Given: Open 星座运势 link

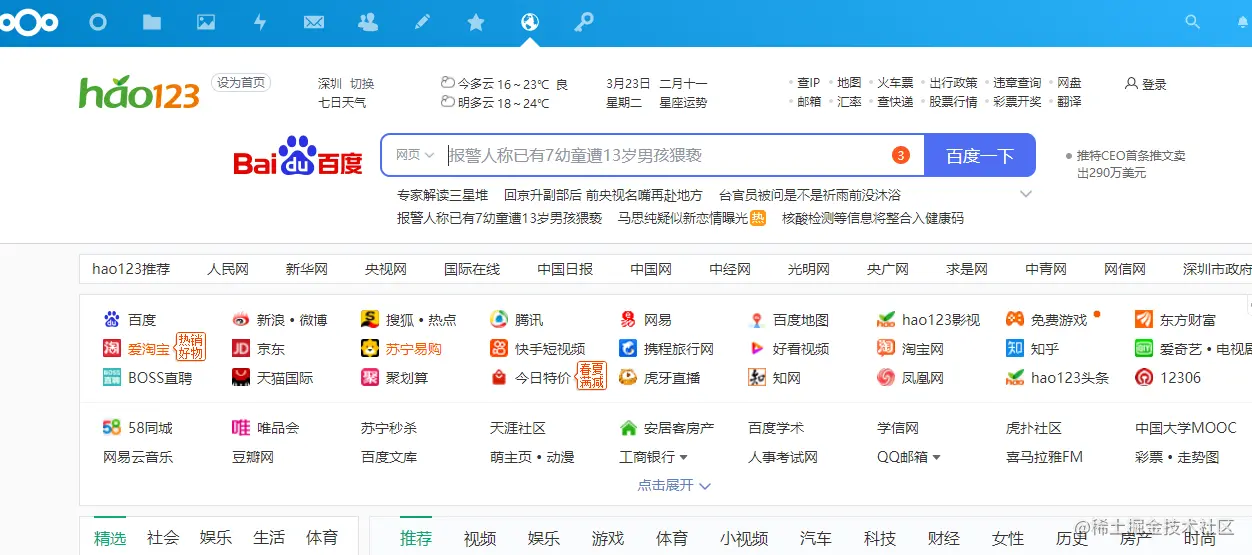Looking at the screenshot, I should click(x=683, y=102).
